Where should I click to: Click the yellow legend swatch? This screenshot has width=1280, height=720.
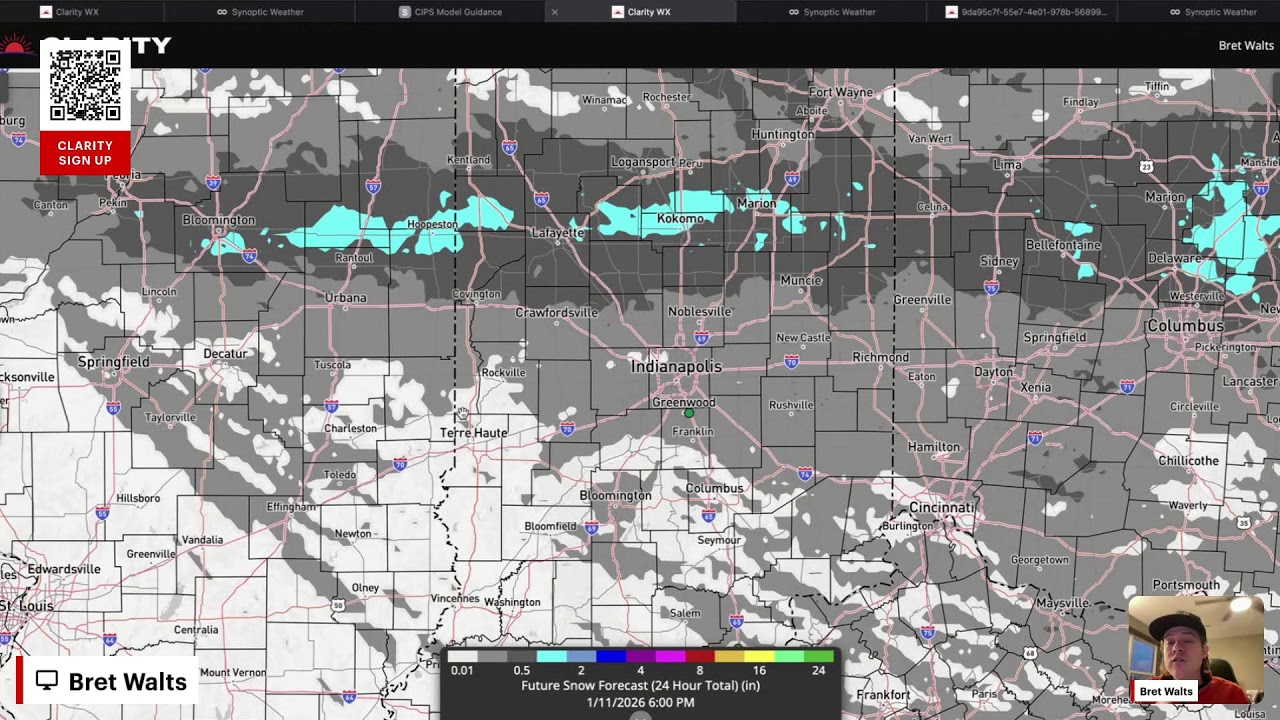pyautogui.click(x=758, y=657)
